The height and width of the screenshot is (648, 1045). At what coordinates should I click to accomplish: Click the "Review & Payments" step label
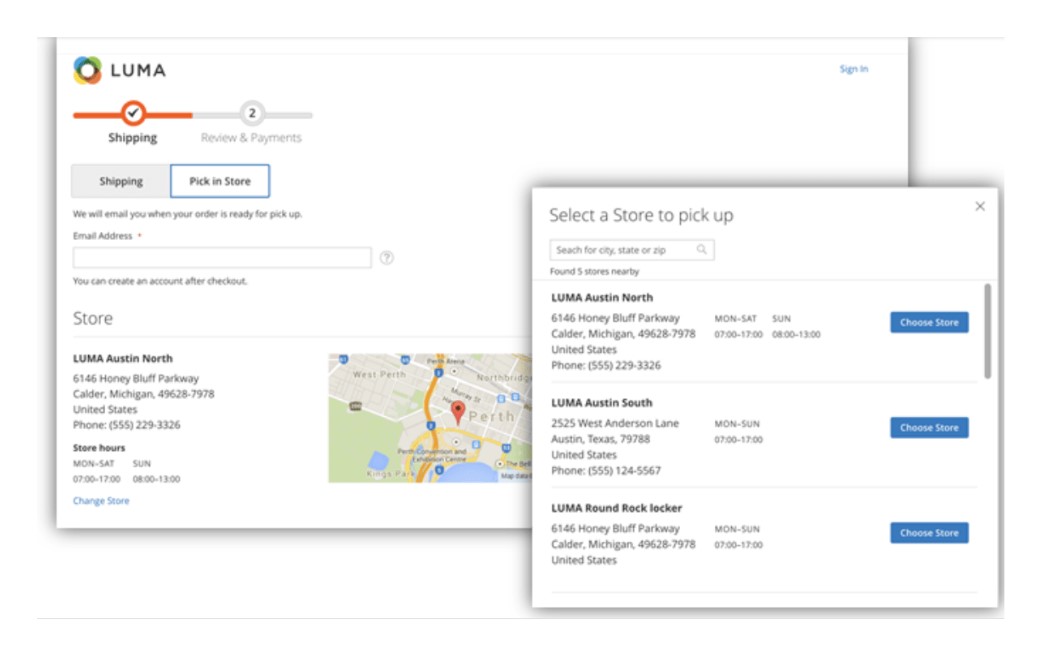251,138
